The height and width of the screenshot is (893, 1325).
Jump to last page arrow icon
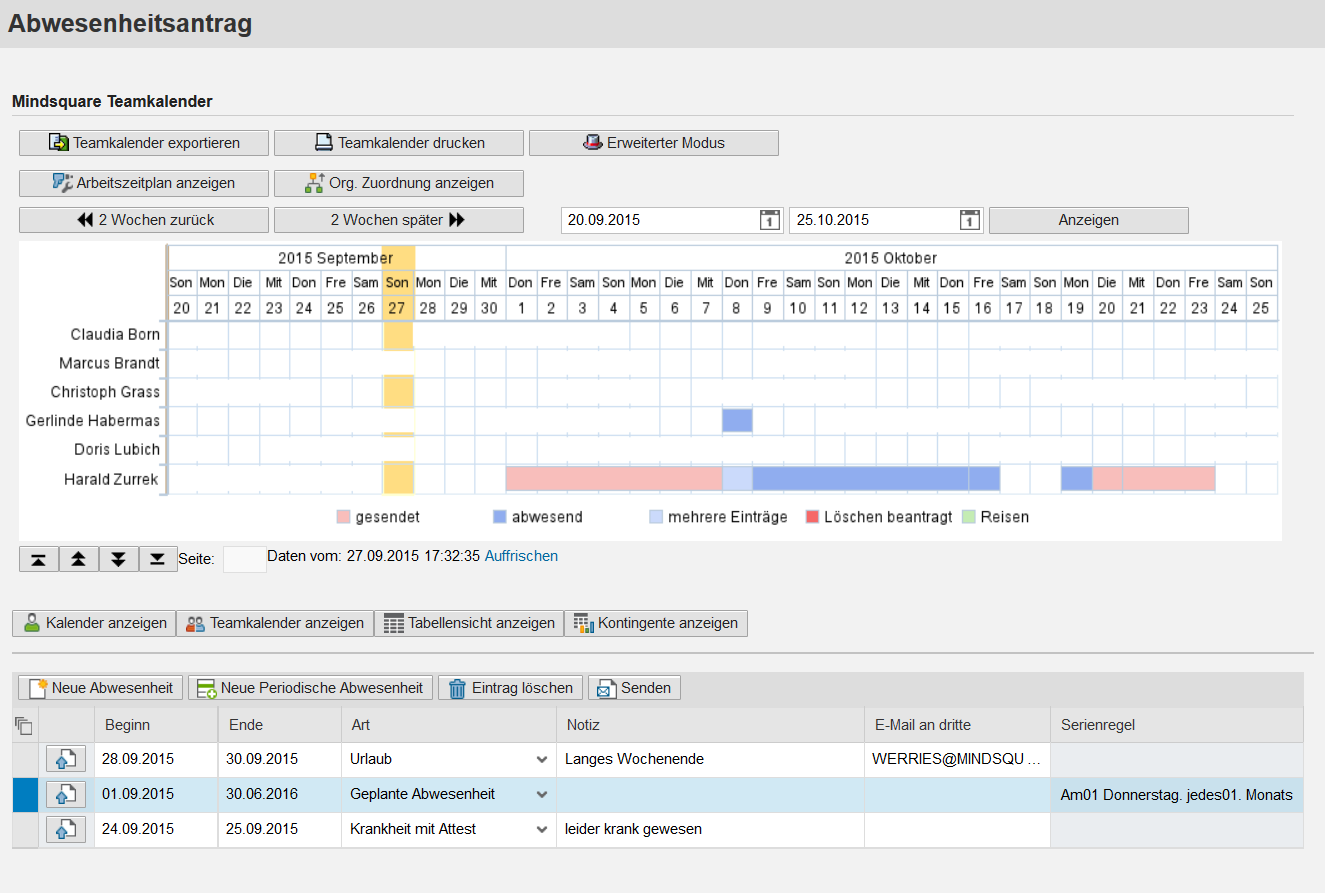coord(158,559)
